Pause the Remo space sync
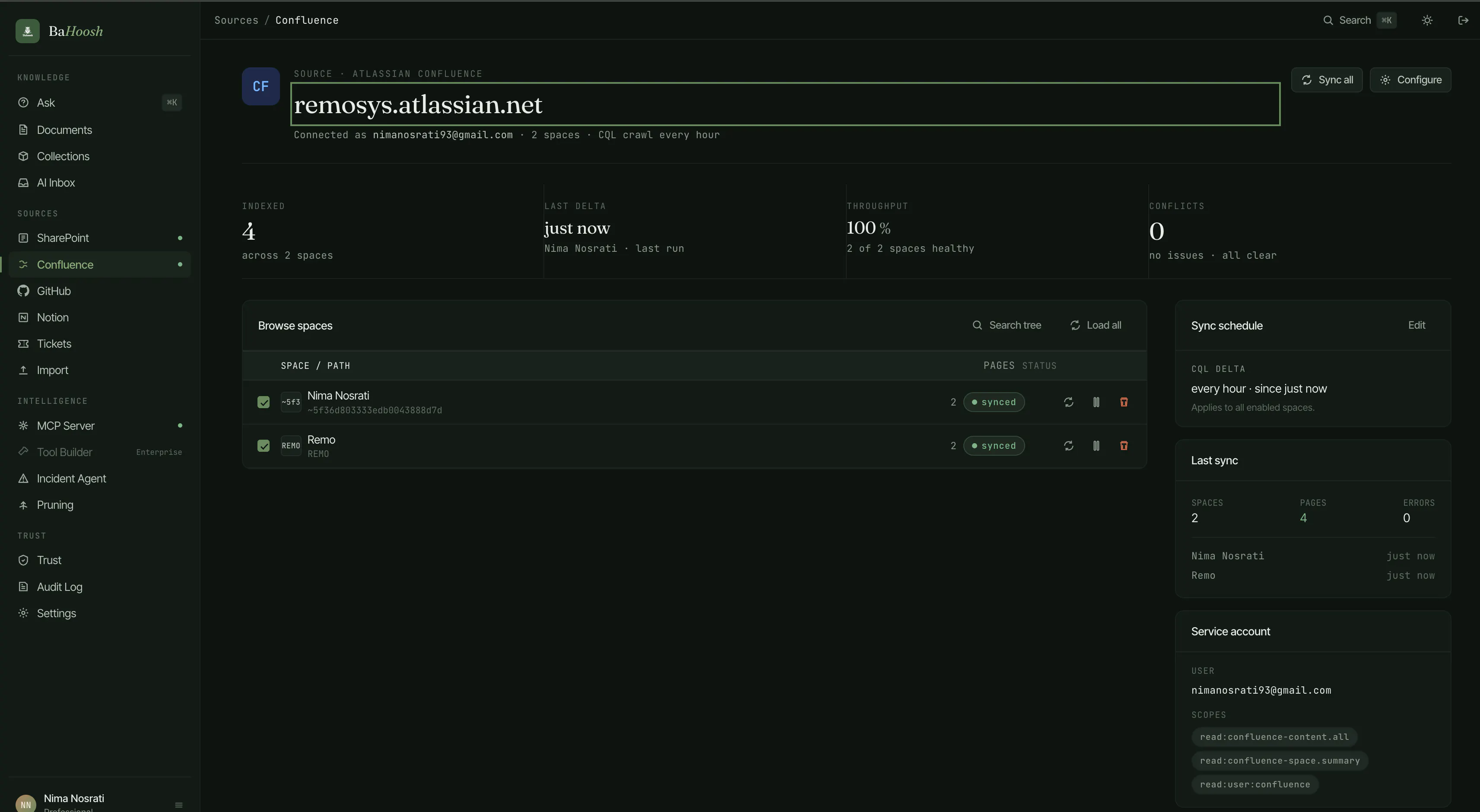 click(1096, 446)
